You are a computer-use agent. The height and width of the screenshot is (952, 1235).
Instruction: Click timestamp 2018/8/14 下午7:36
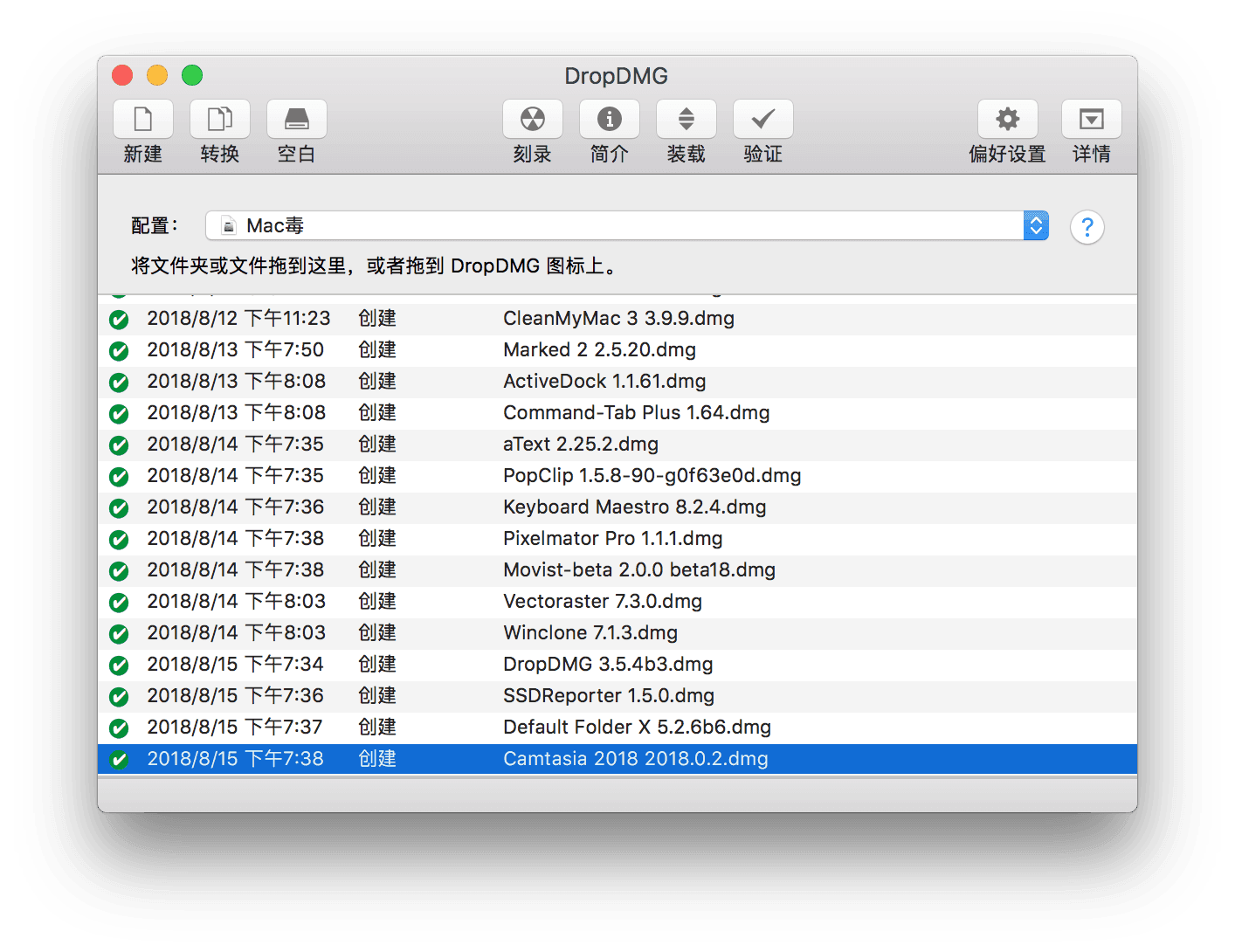point(236,507)
